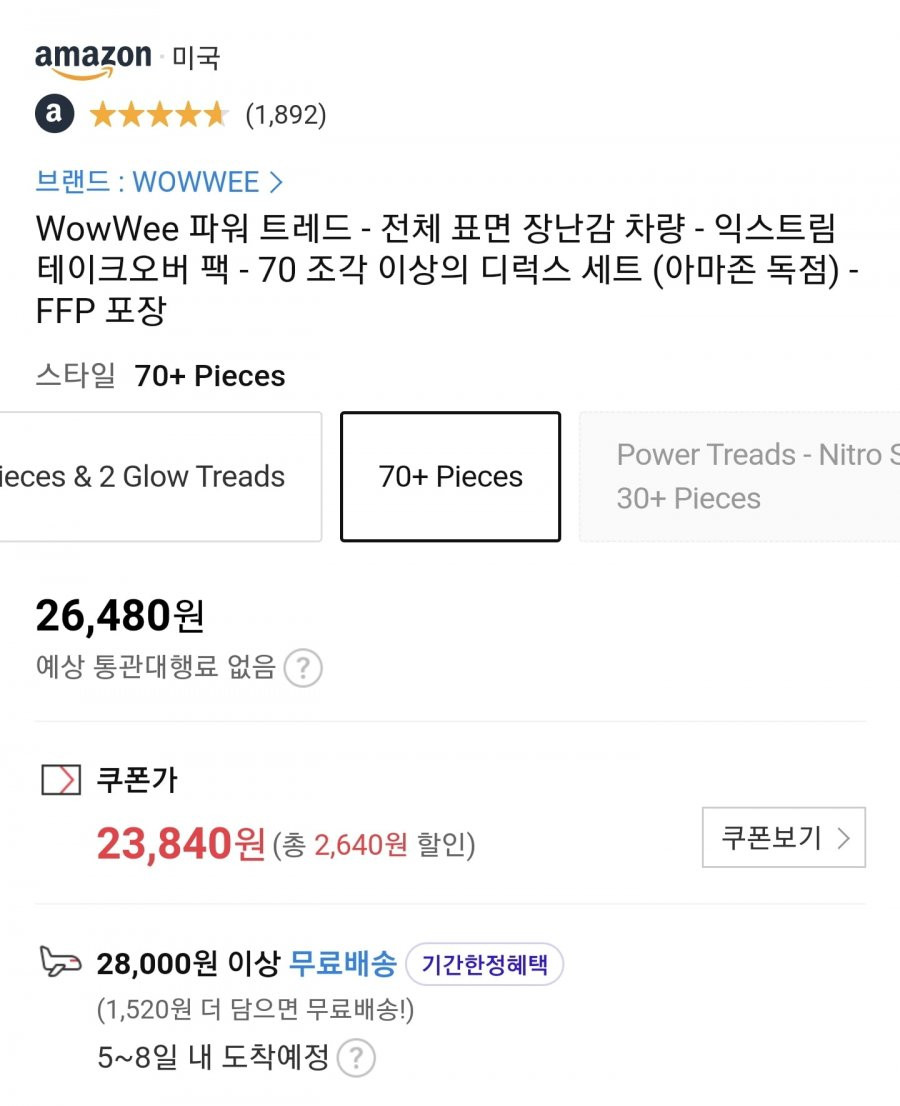Viewport: 900px width, 1106px height.
Task: Click the help icon beside arrival estimate
Action: coord(356,1058)
